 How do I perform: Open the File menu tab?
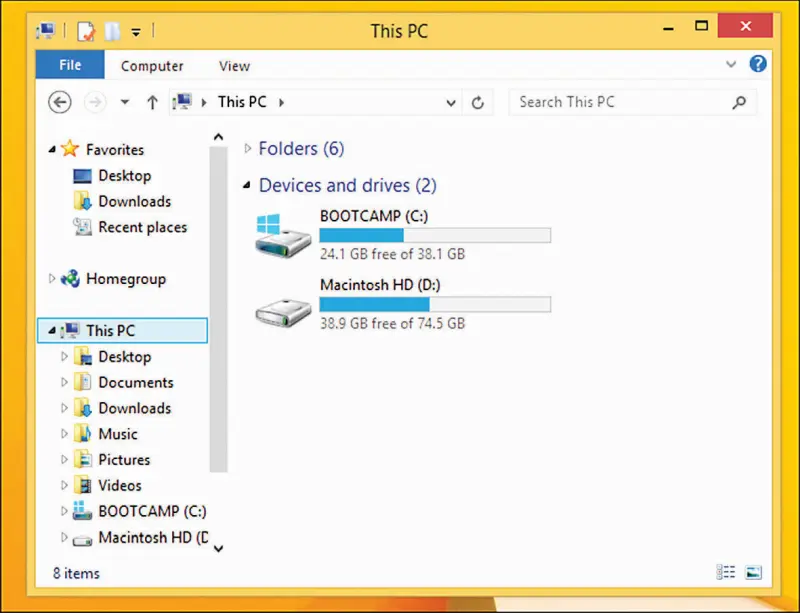pos(70,66)
